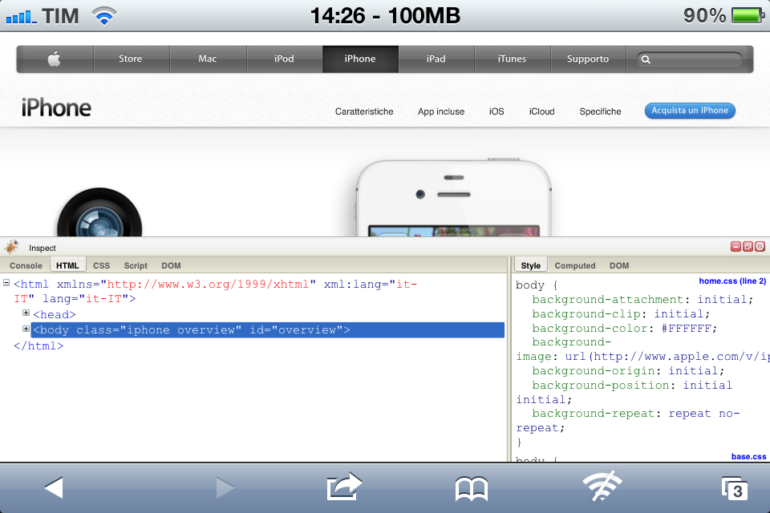Switch to the Console tab
The height and width of the screenshot is (513, 770).
(x=26, y=266)
